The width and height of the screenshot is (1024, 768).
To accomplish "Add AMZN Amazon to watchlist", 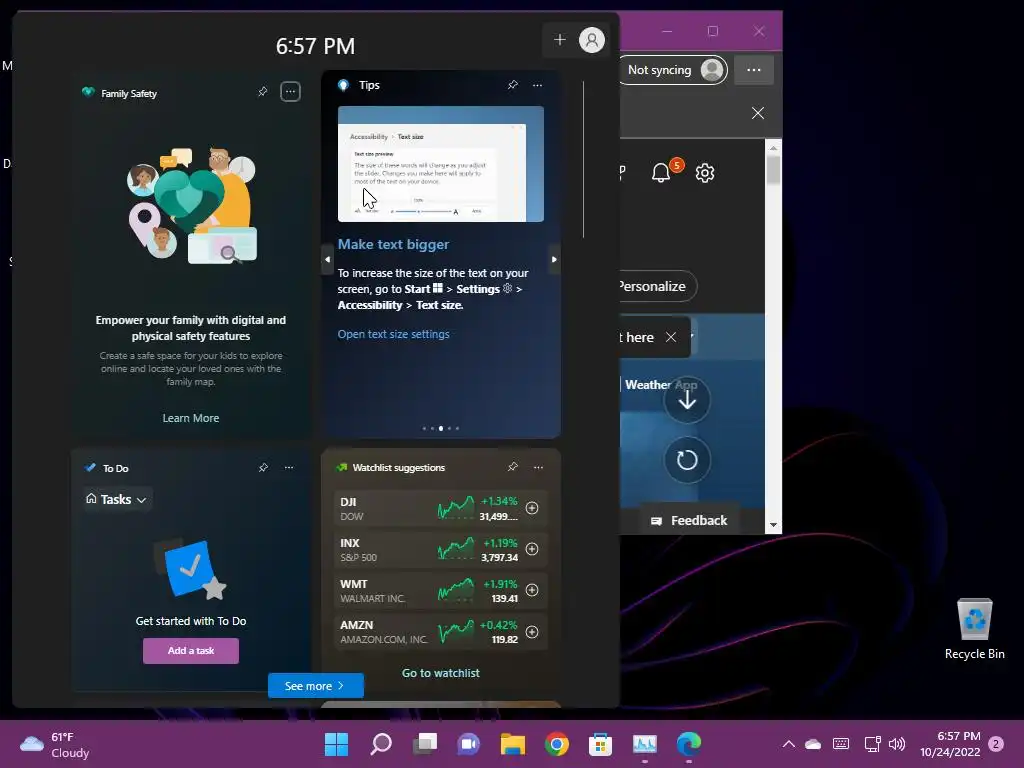I will [x=532, y=632].
